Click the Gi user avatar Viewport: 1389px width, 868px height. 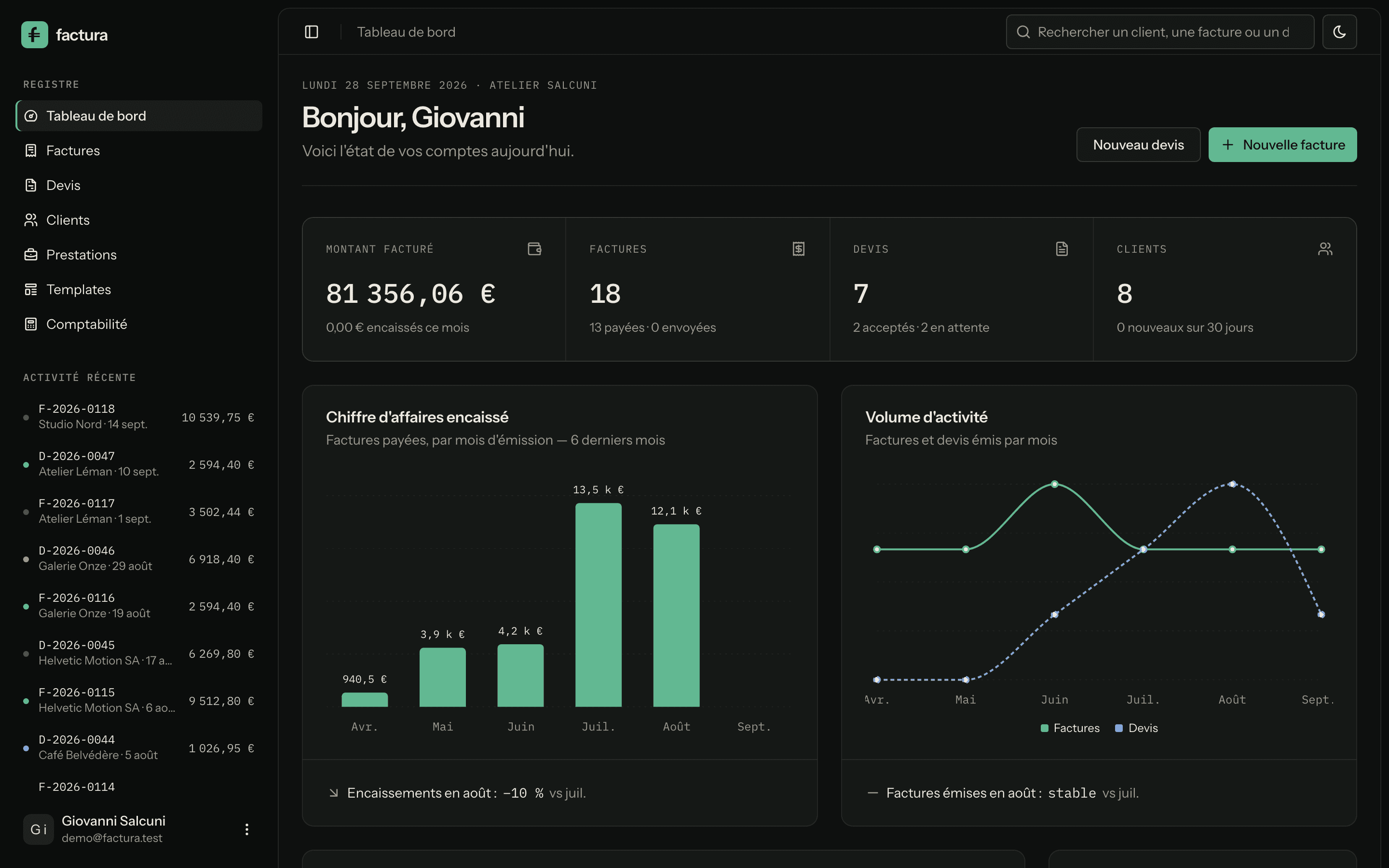39,829
